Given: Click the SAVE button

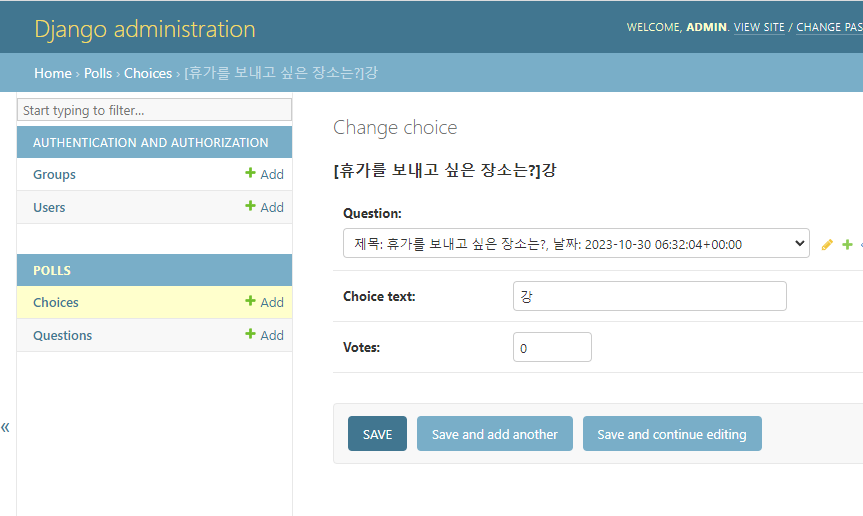Looking at the screenshot, I should [377, 434].
